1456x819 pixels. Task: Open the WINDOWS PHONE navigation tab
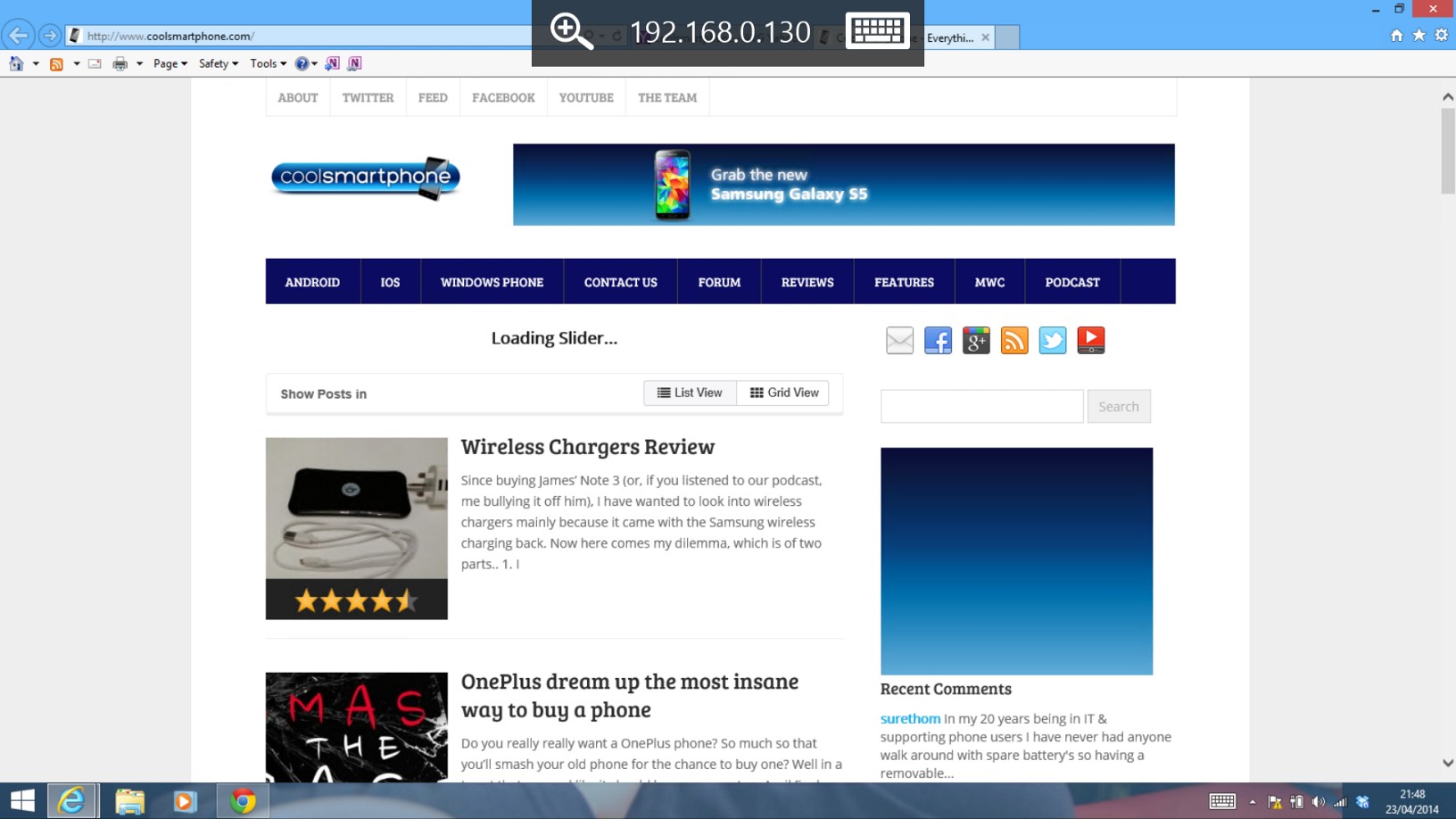pos(492,282)
